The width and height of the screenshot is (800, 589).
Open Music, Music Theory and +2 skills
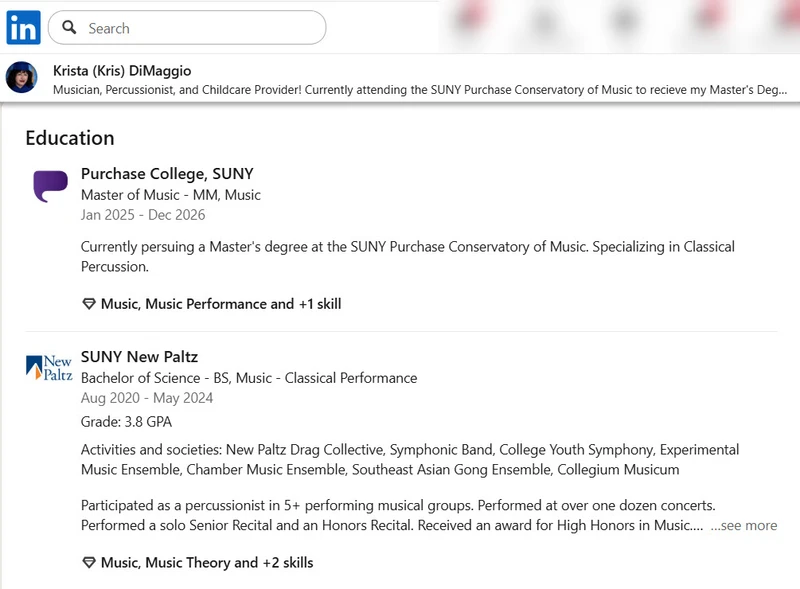tap(207, 562)
